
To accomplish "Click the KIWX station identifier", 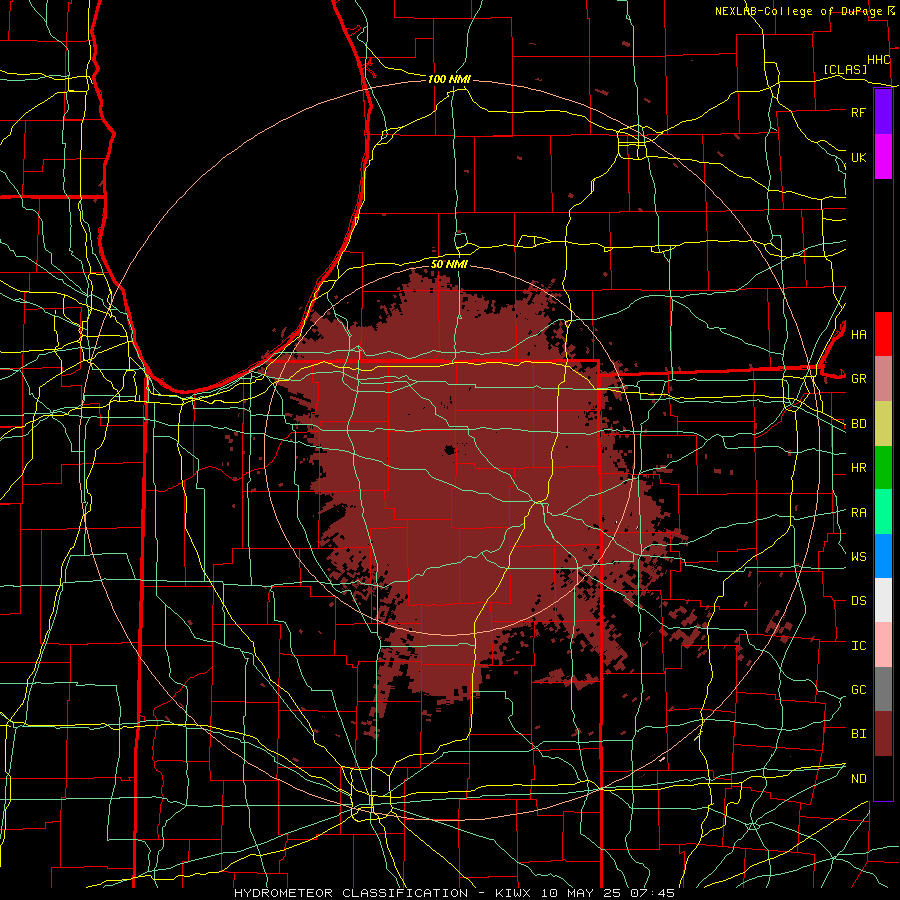I will (511, 893).
